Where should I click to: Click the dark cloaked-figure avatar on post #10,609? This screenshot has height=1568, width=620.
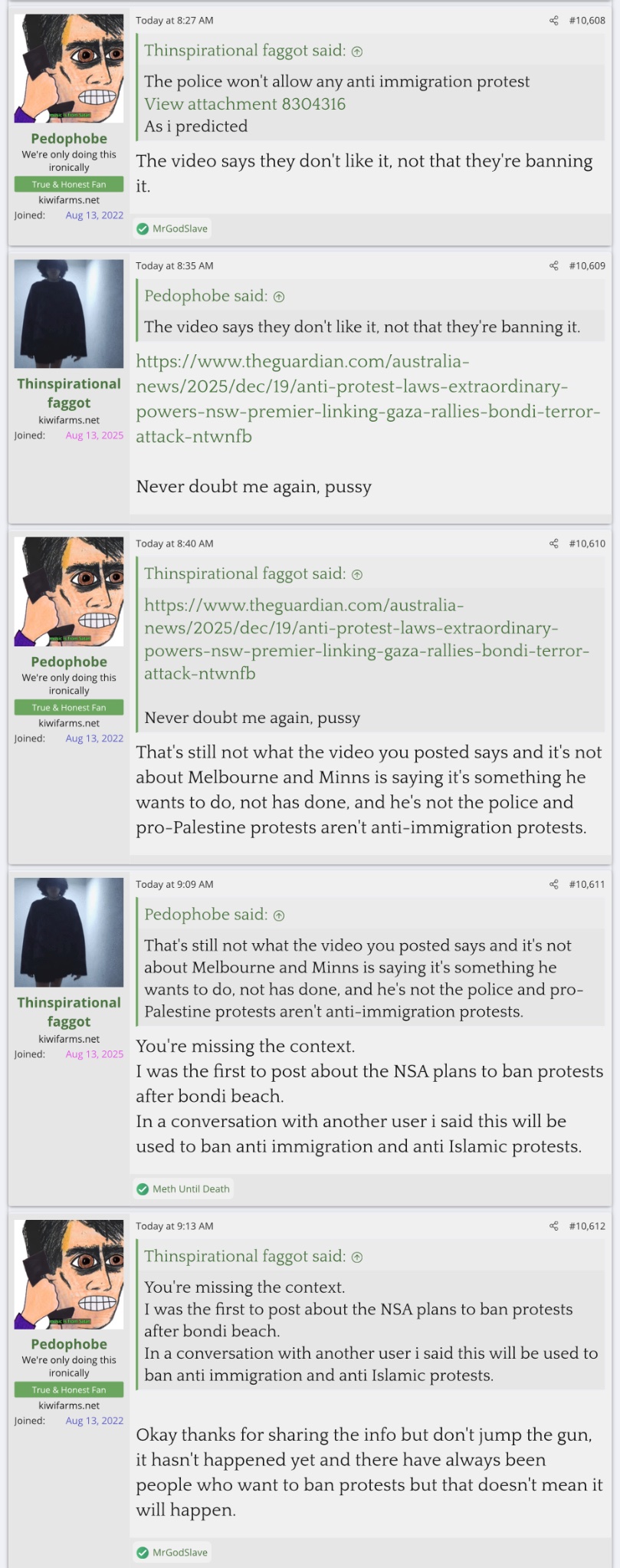point(69,314)
